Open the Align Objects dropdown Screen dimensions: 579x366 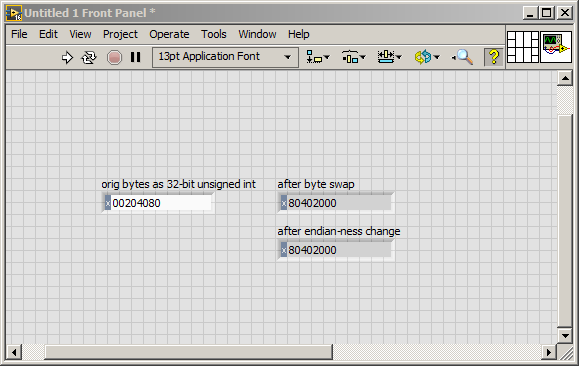coord(318,57)
